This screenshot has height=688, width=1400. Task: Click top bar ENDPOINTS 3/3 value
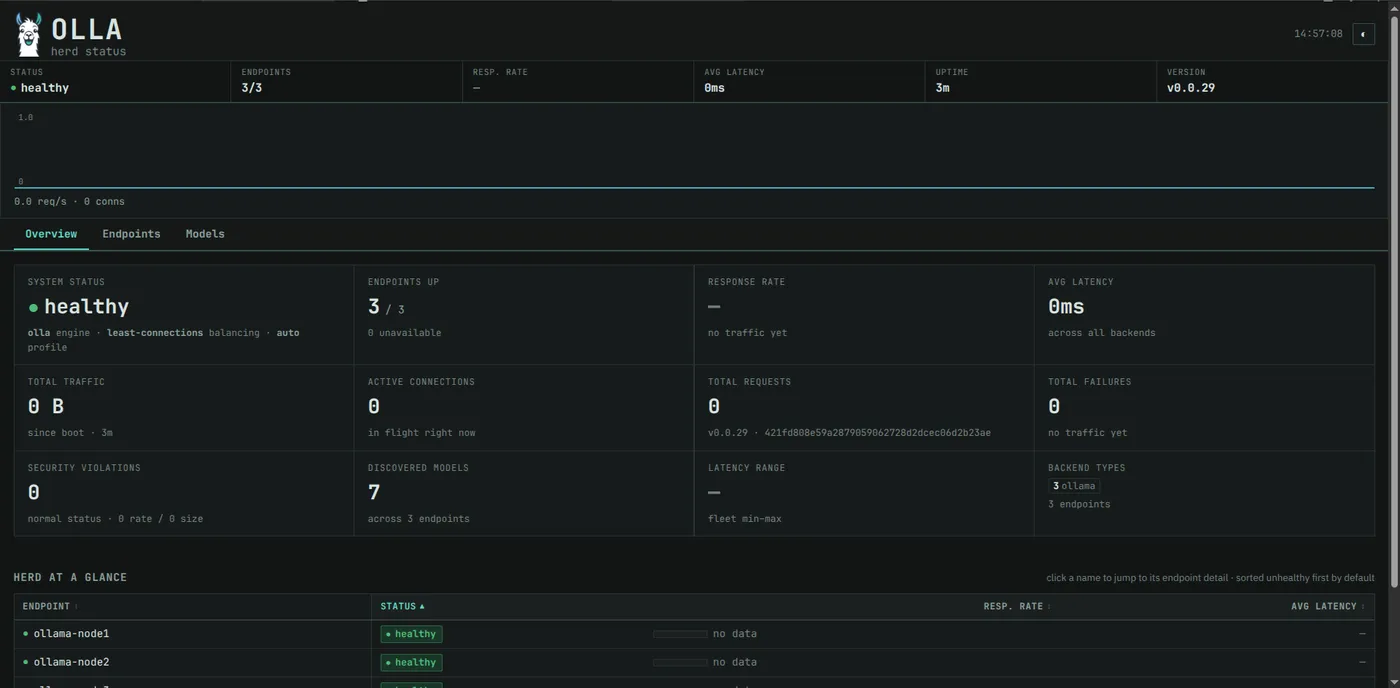point(252,88)
